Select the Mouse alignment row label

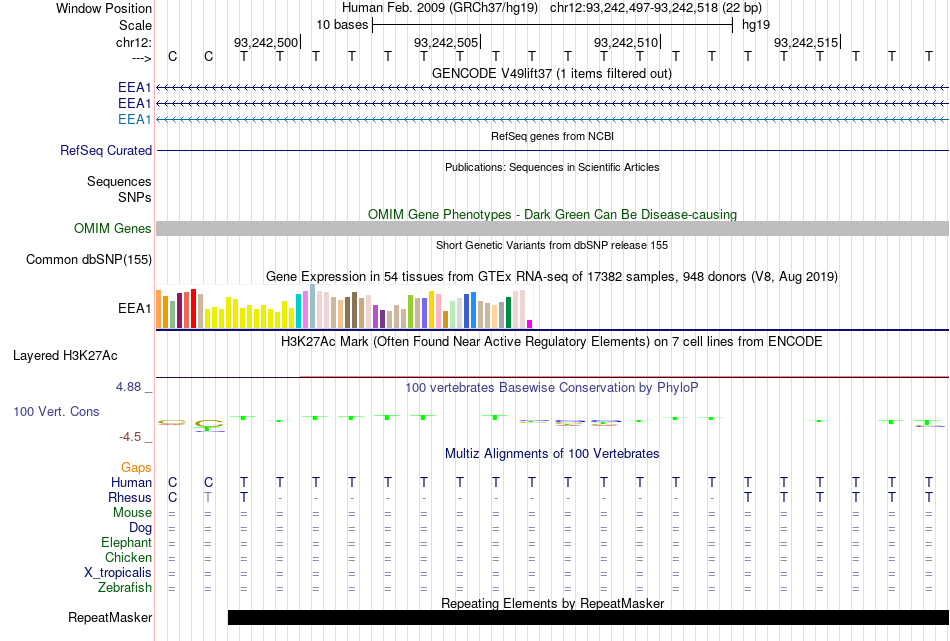(x=132, y=513)
